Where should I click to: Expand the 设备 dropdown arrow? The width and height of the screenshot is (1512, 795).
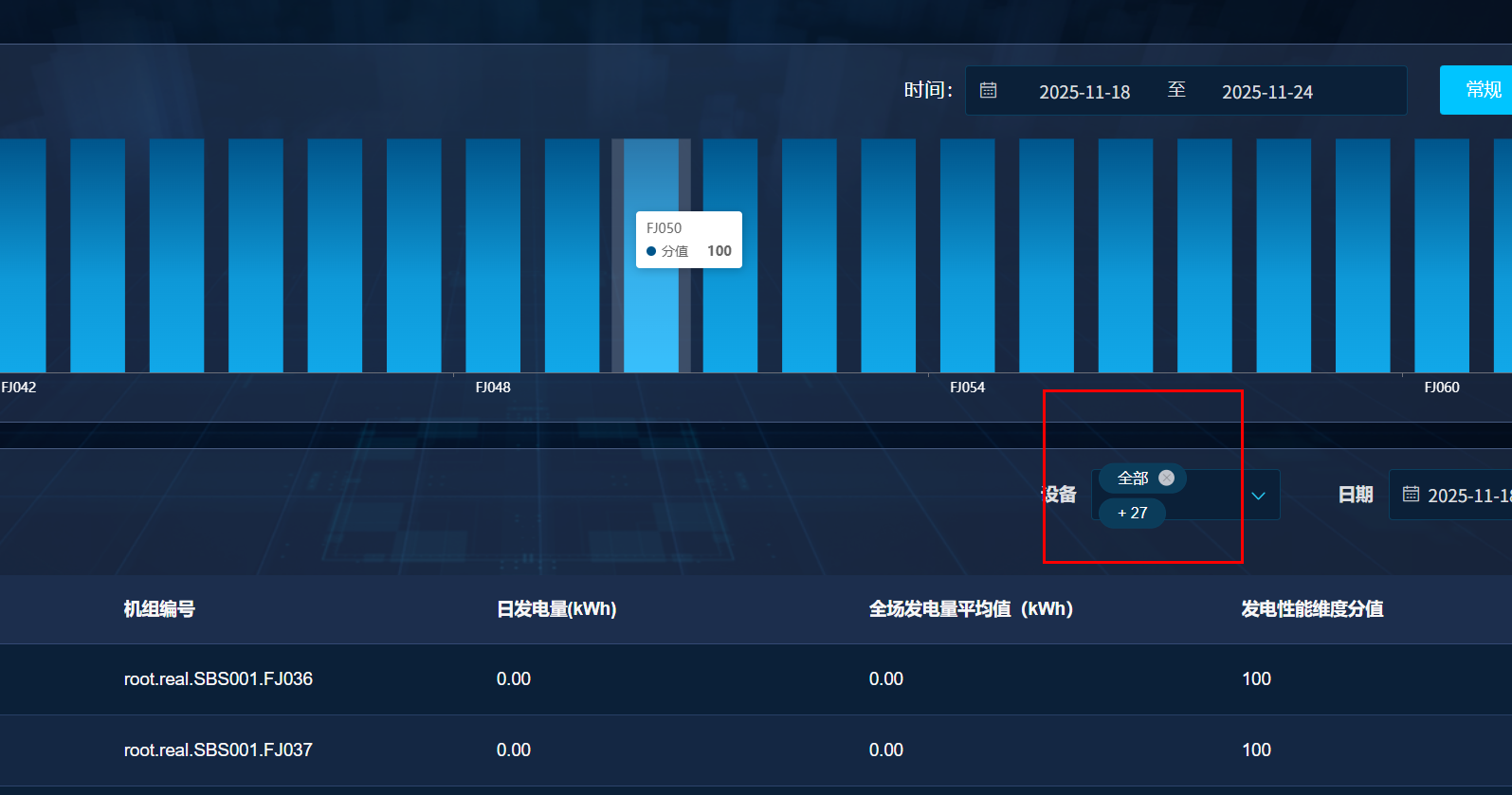[x=1258, y=496]
